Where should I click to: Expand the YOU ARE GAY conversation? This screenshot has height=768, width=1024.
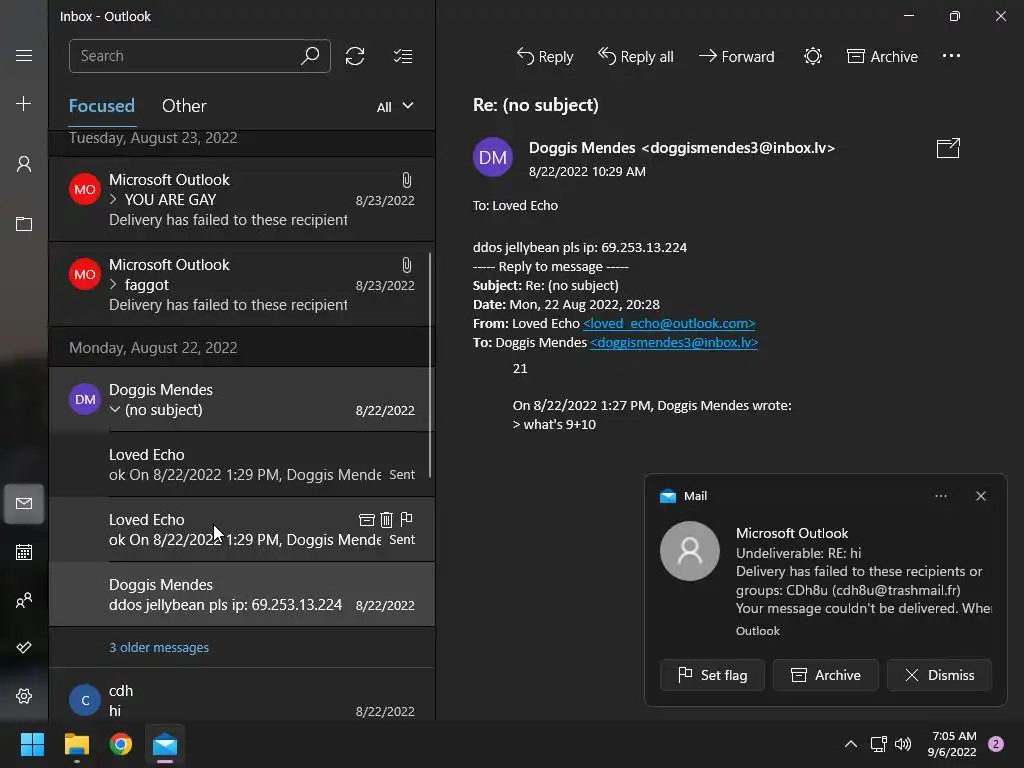click(114, 199)
